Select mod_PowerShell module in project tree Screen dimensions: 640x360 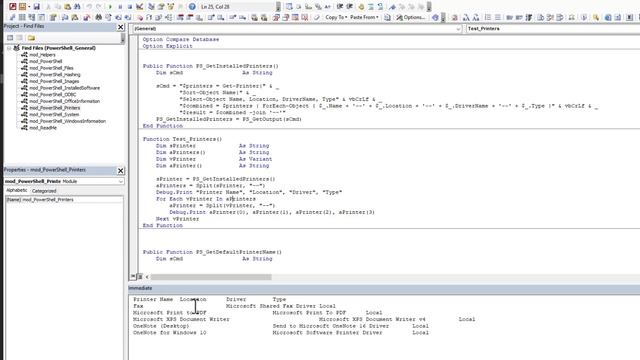[x=46, y=61]
